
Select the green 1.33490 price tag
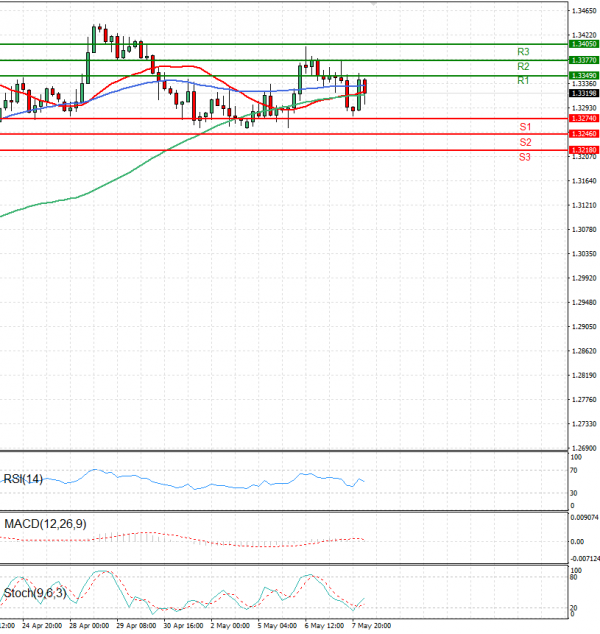pyautogui.click(x=583, y=76)
